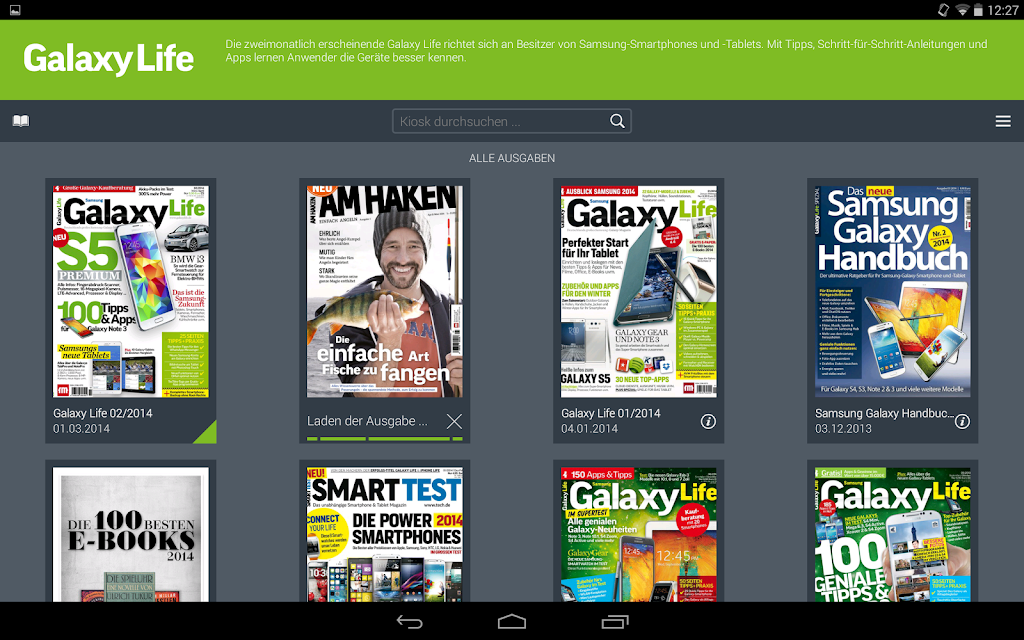1024x640 pixels.
Task: Tap the Android home button
Action: click(512, 622)
